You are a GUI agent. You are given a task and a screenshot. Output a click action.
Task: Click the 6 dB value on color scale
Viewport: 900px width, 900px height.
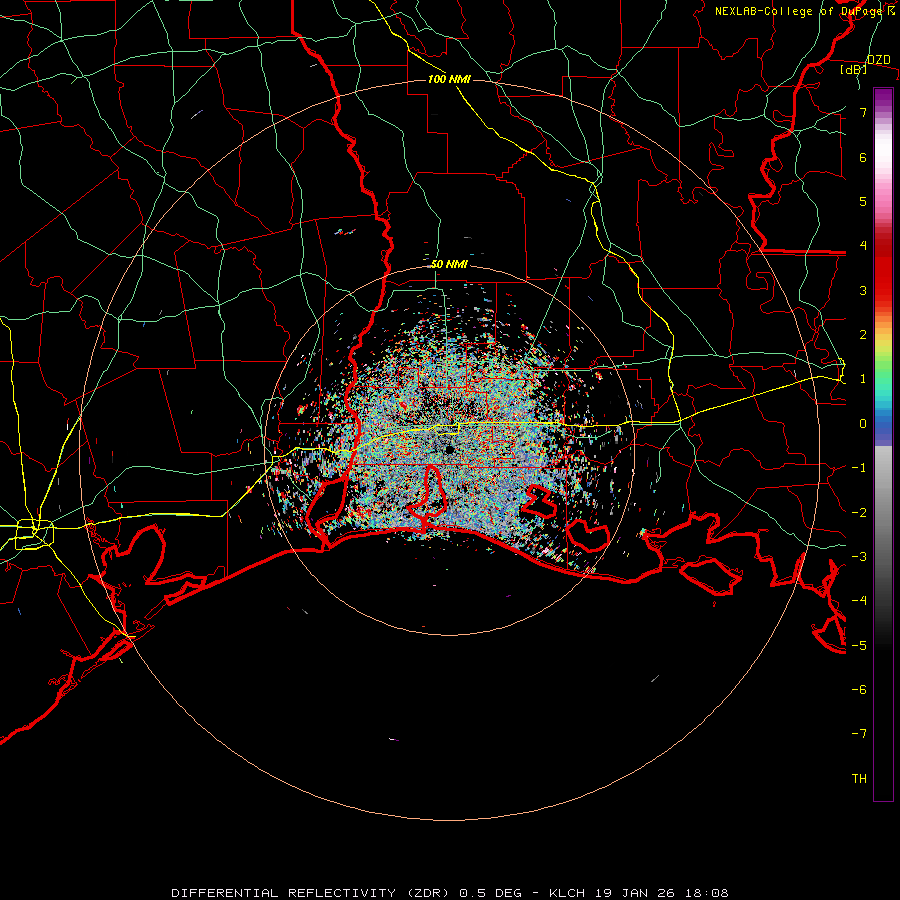(x=863, y=157)
